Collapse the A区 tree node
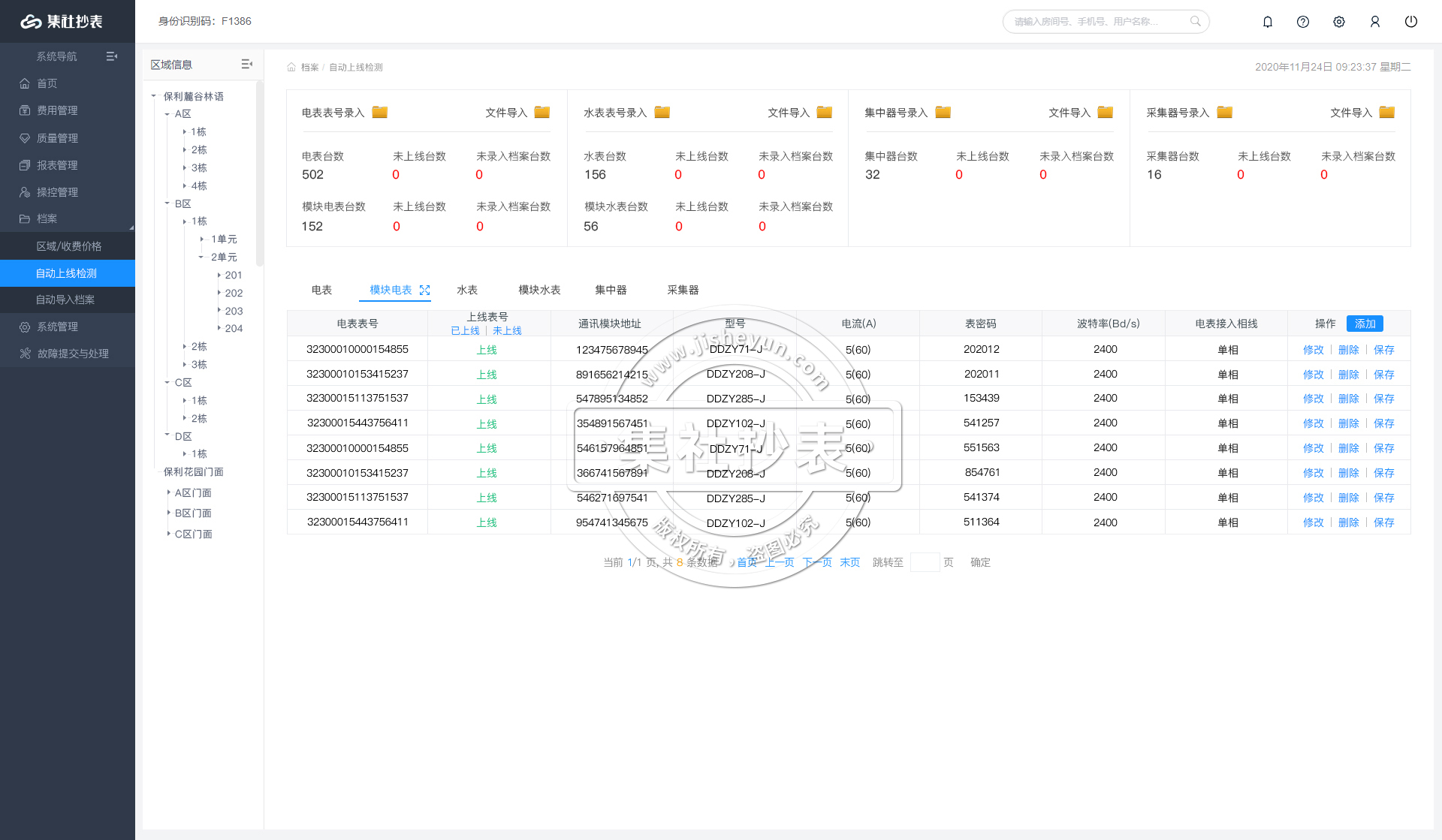The image size is (1442, 840). click(x=167, y=114)
